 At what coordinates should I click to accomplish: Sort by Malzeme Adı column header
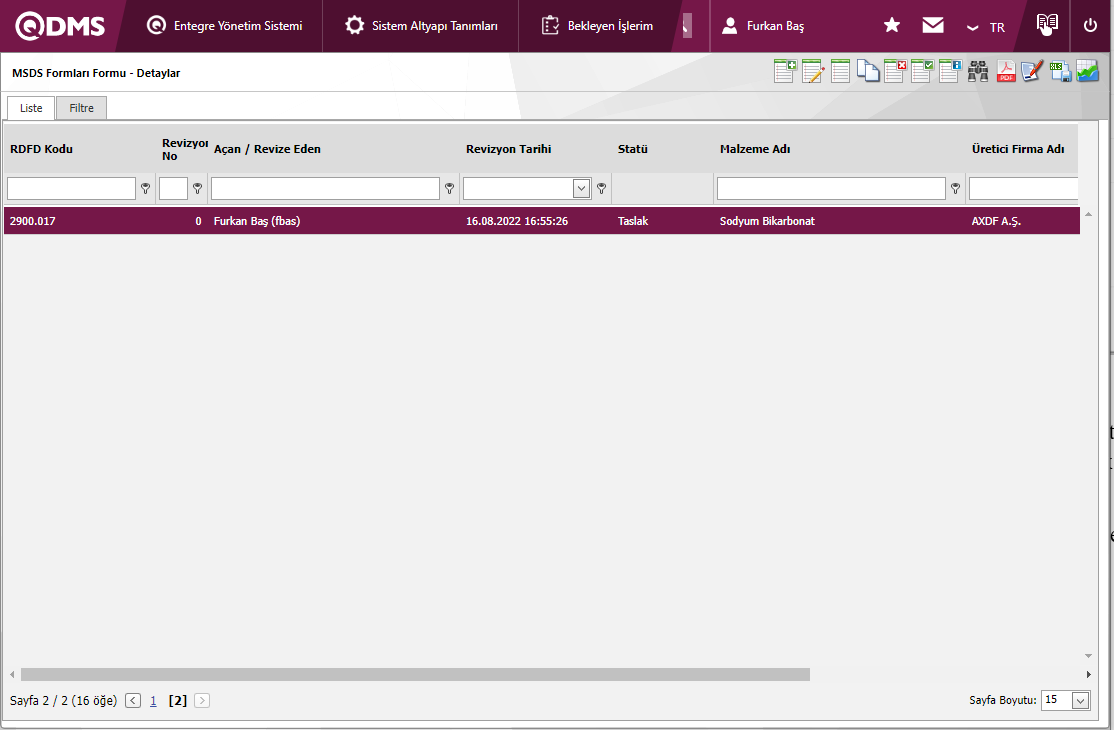[x=755, y=149]
